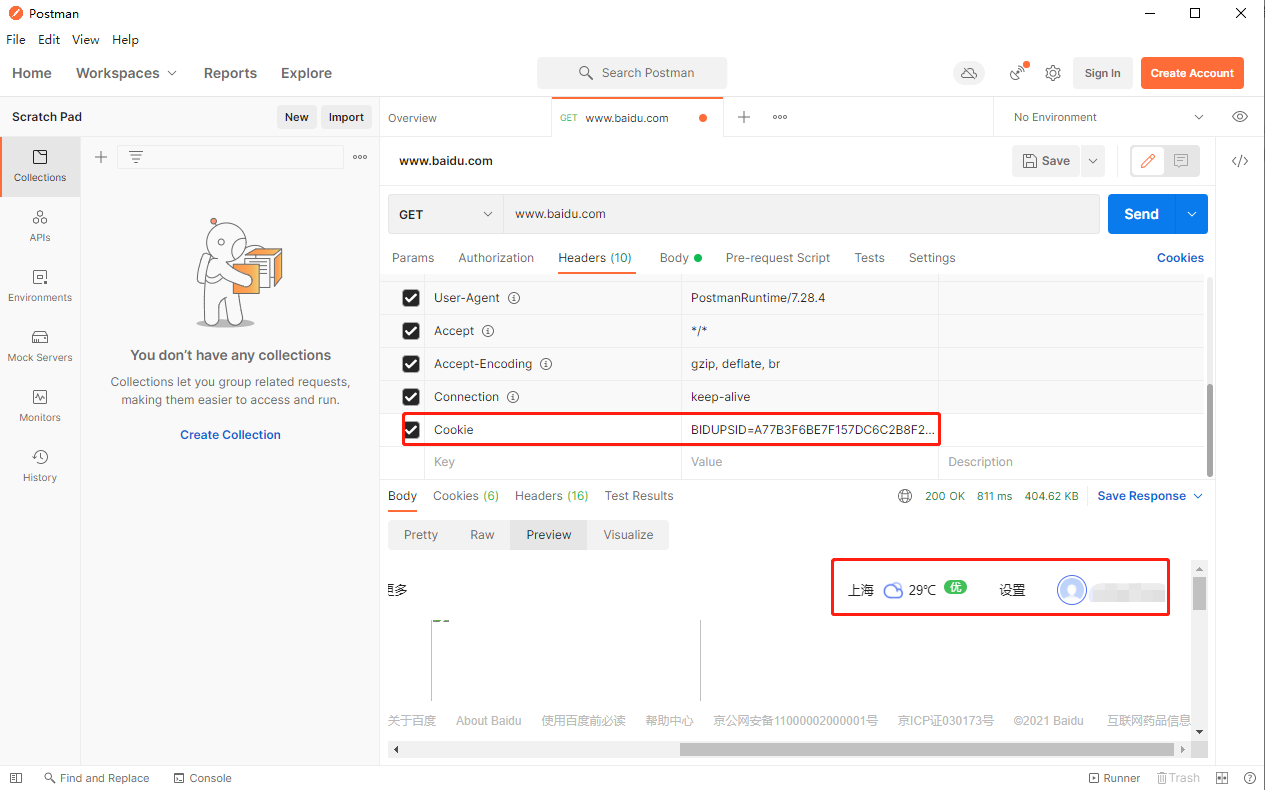Open tab options ellipsis next to plus
This screenshot has width=1265, height=790.
[x=780, y=117]
